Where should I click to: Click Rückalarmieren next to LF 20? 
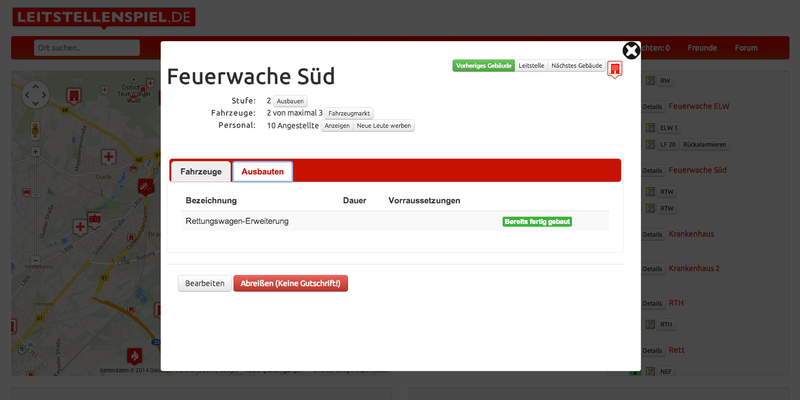(x=705, y=144)
